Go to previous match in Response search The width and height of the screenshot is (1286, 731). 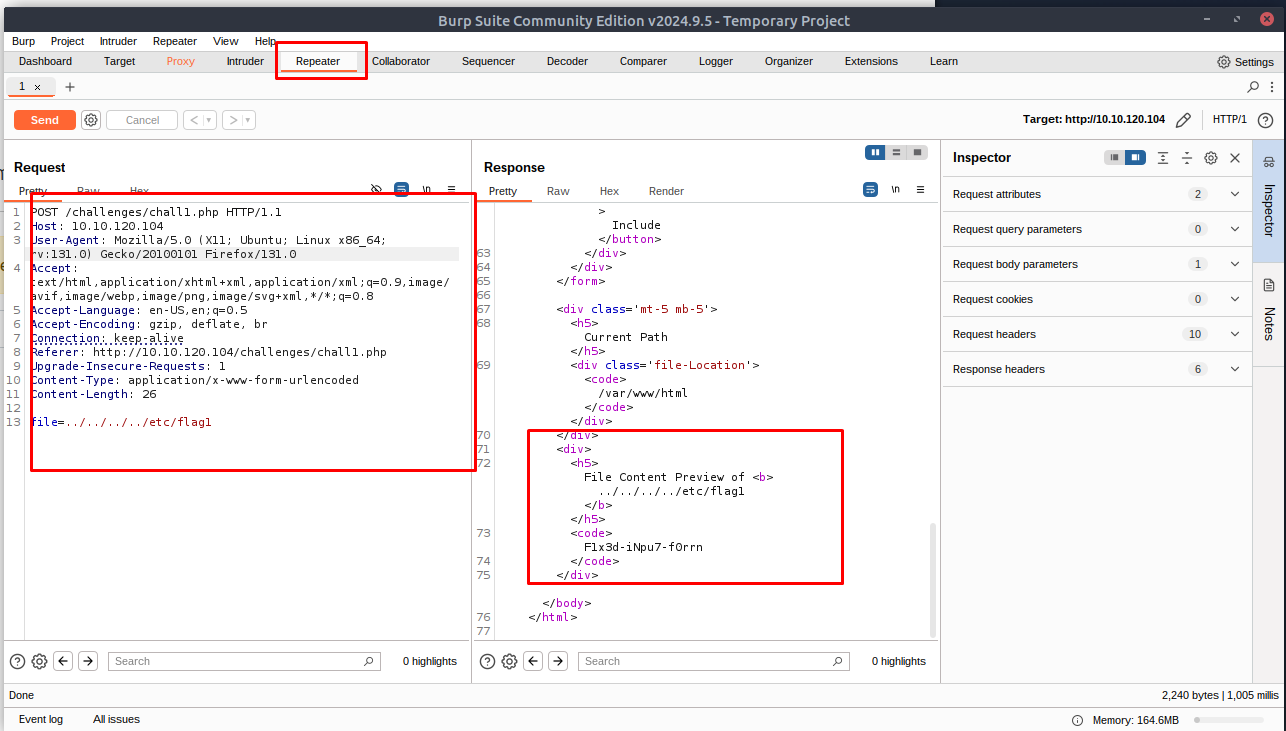pyautogui.click(x=533, y=661)
